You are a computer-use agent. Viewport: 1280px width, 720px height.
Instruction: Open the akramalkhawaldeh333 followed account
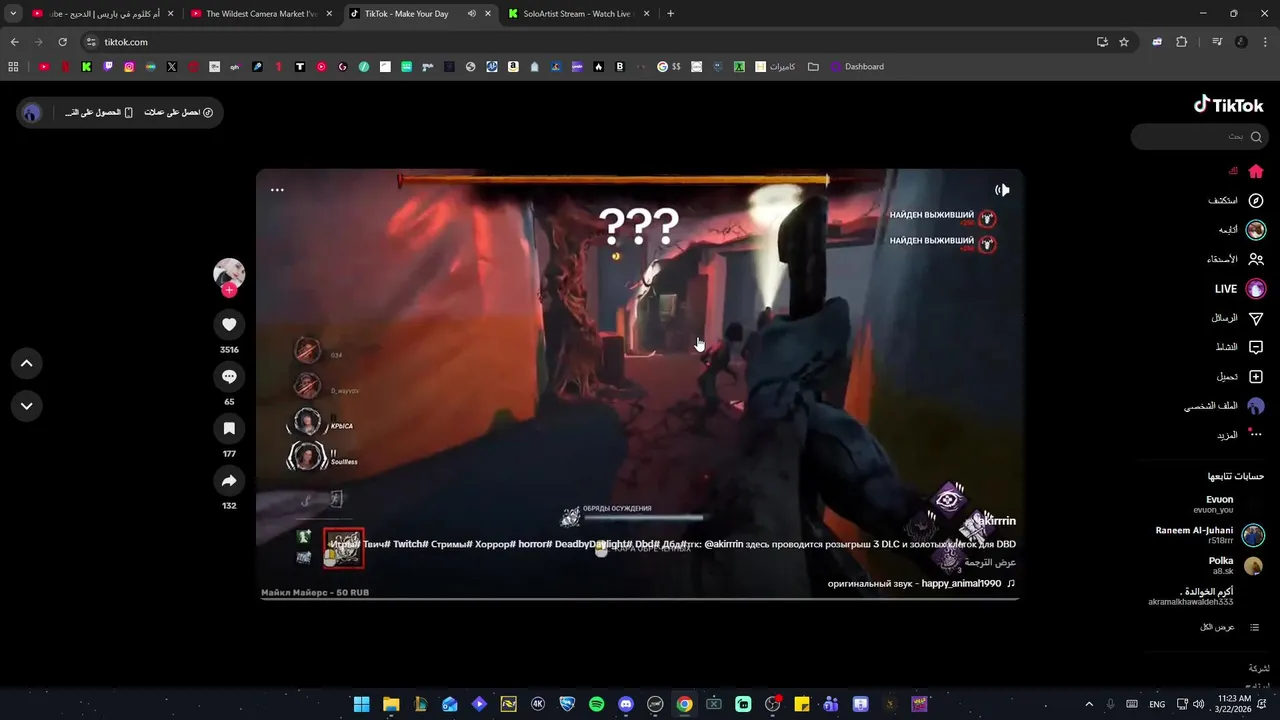[1191, 597]
